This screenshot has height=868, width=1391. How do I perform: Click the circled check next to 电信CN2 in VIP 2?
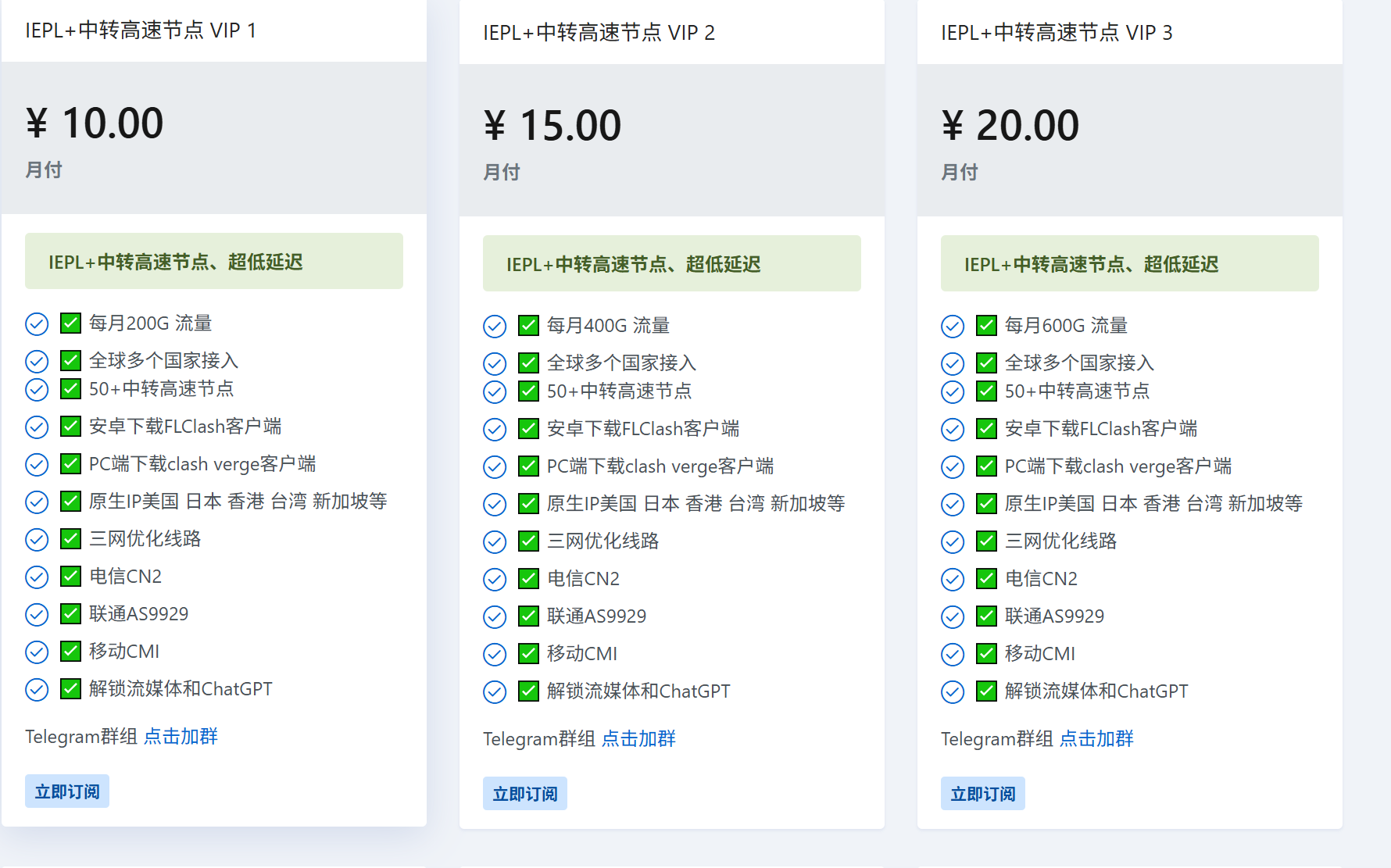[x=495, y=578]
